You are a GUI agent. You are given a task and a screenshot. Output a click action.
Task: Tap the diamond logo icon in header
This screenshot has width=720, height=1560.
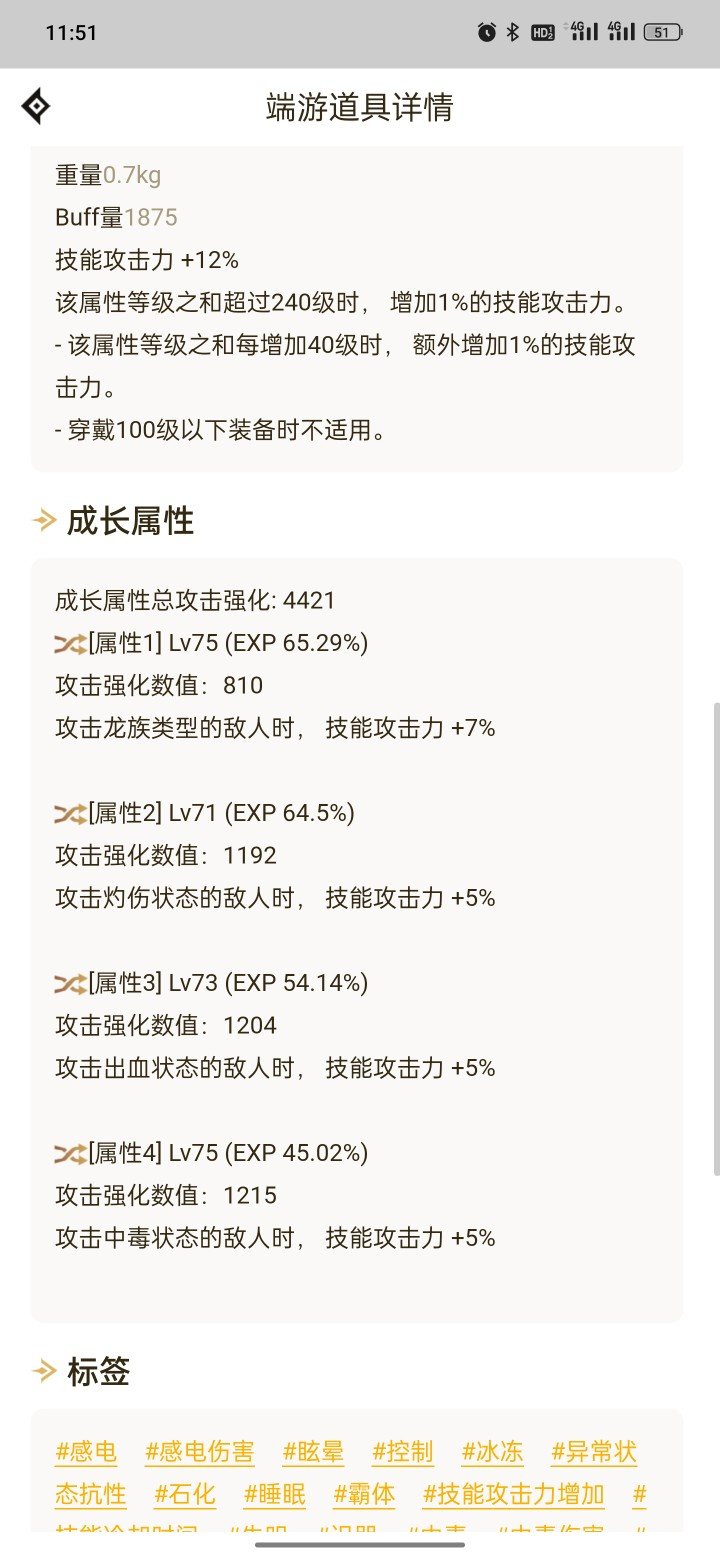36,106
